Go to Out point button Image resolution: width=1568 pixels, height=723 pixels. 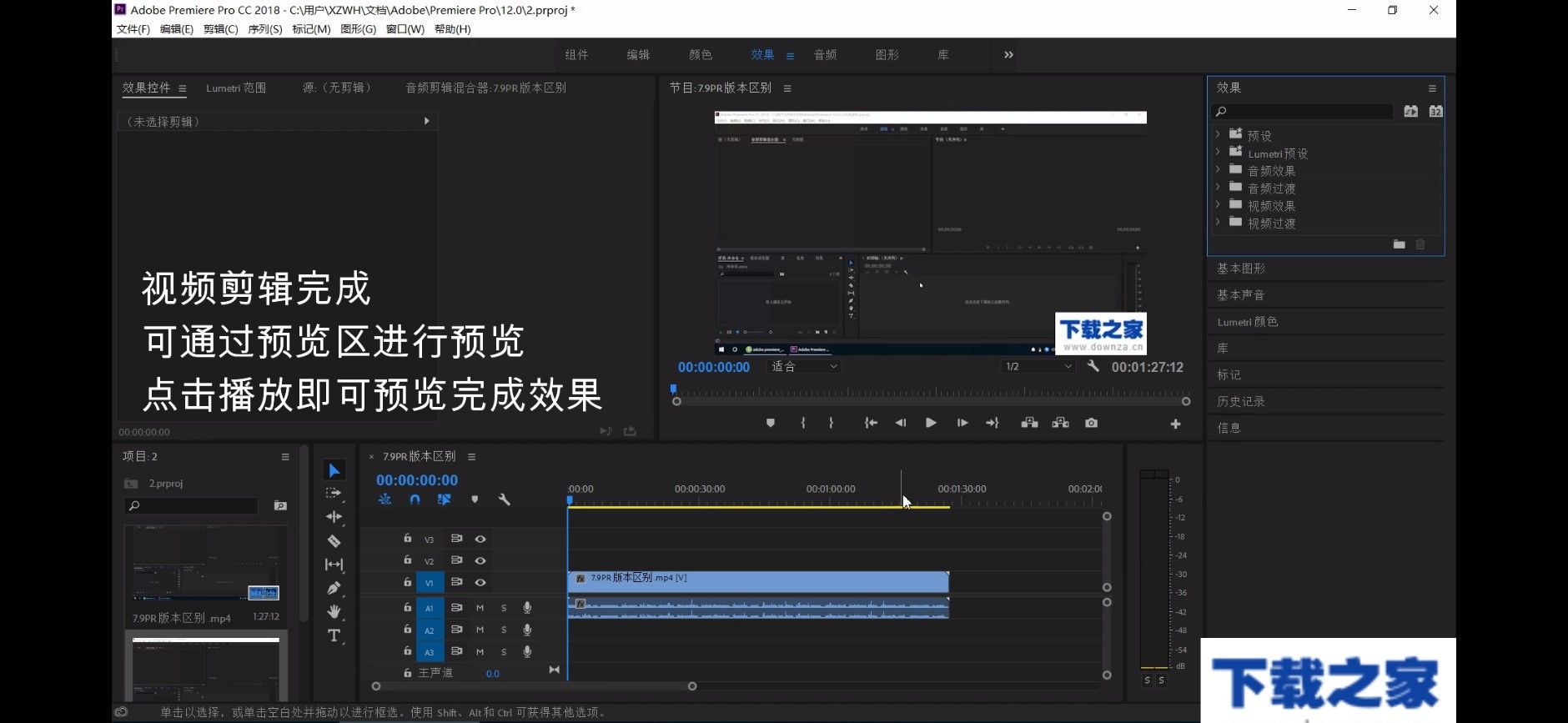993,423
